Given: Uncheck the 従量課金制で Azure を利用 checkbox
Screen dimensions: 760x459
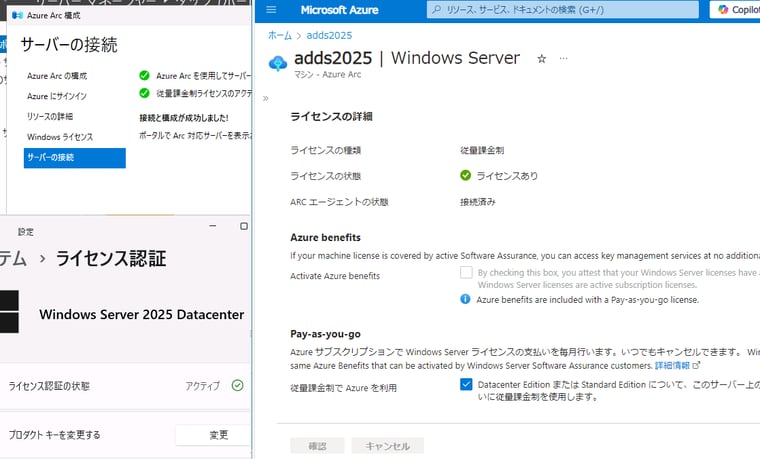Looking at the screenshot, I should (x=466, y=384).
